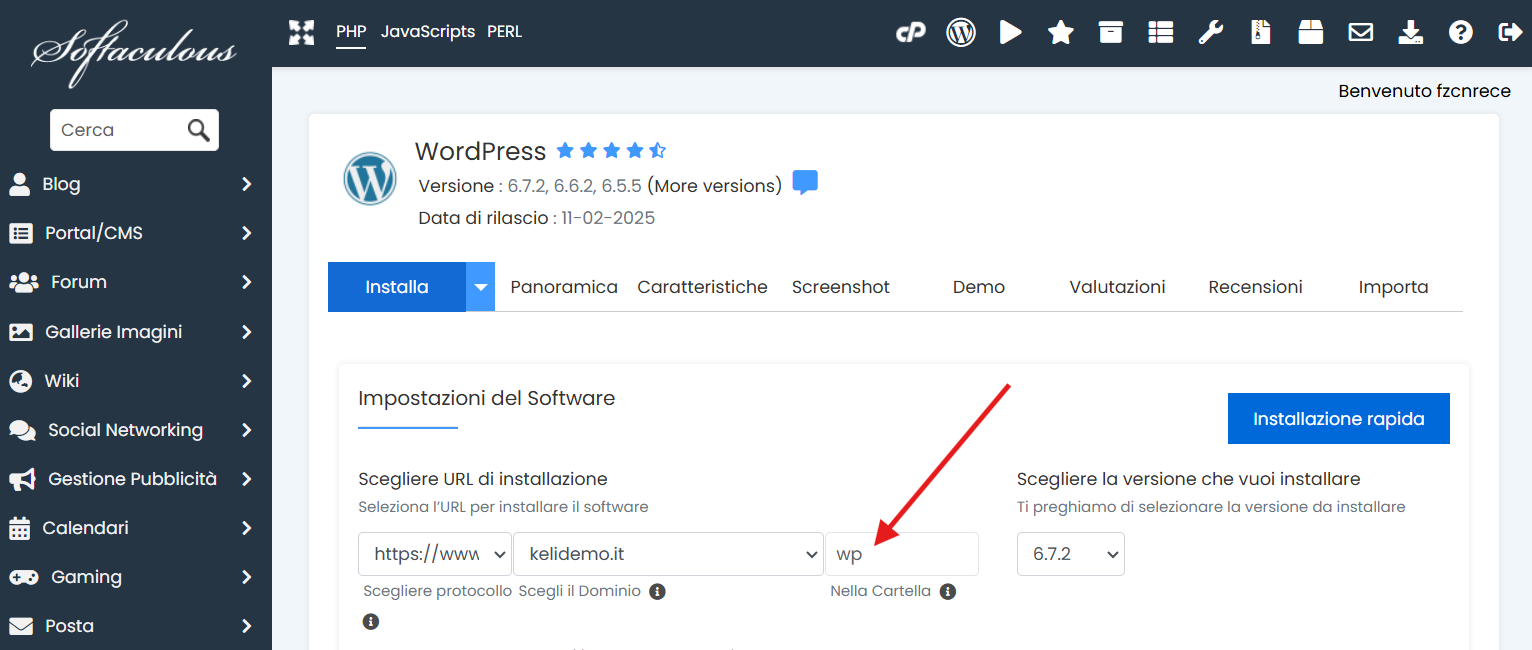1532x650 pixels.
Task: Click the WordPress logo image
Action: (370, 179)
